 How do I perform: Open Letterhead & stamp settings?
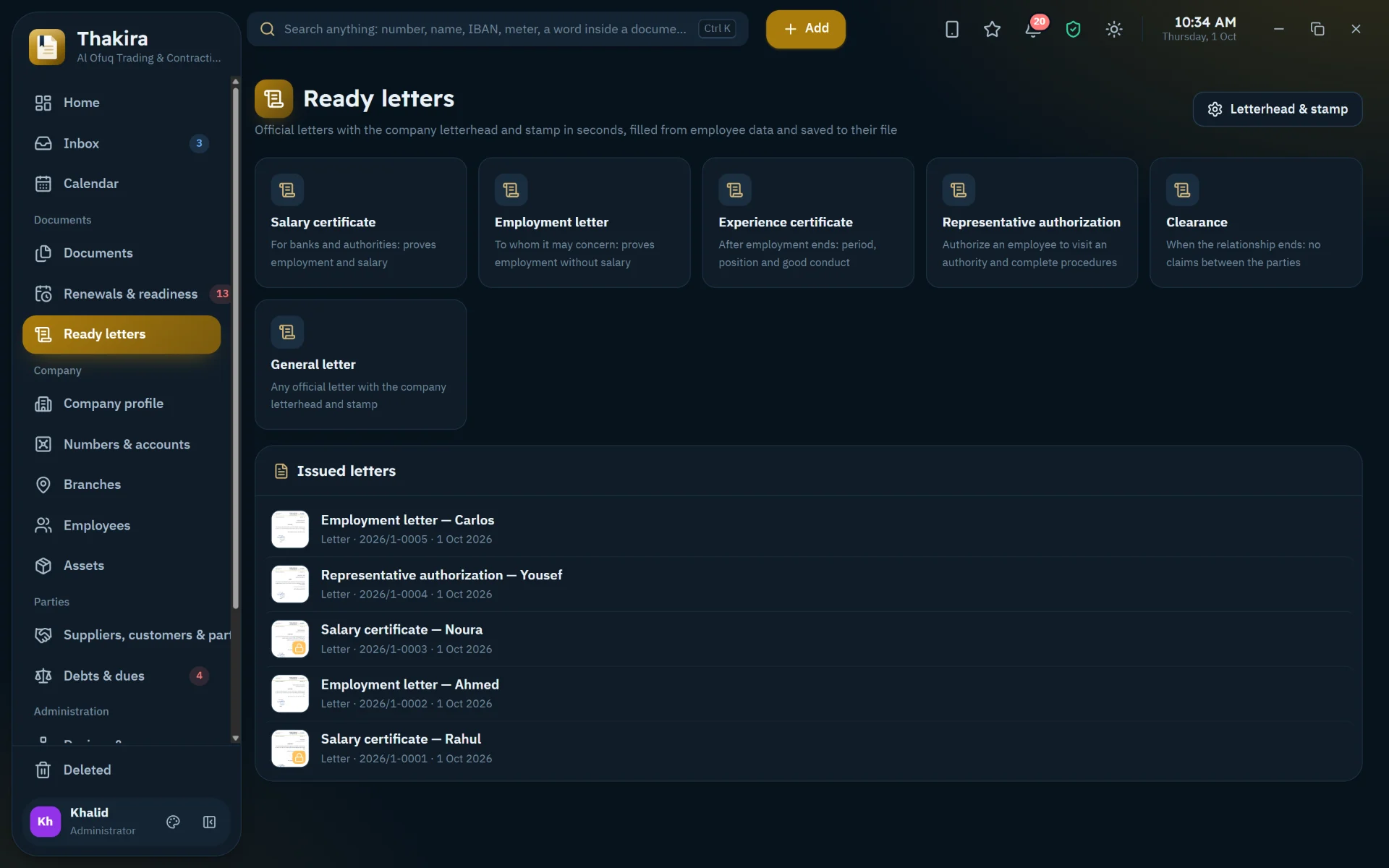(1278, 109)
